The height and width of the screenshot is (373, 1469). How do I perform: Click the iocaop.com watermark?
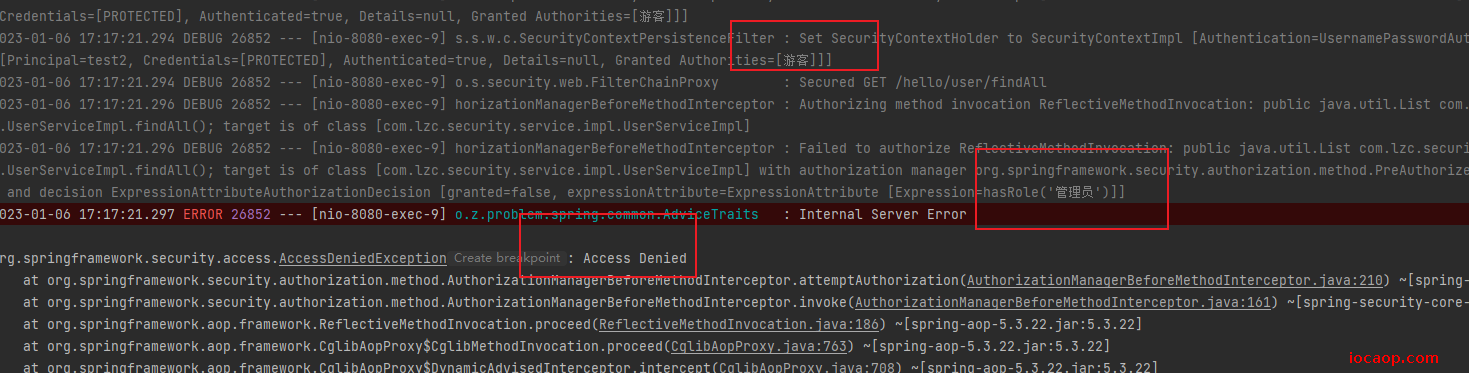[x=1391, y=357]
